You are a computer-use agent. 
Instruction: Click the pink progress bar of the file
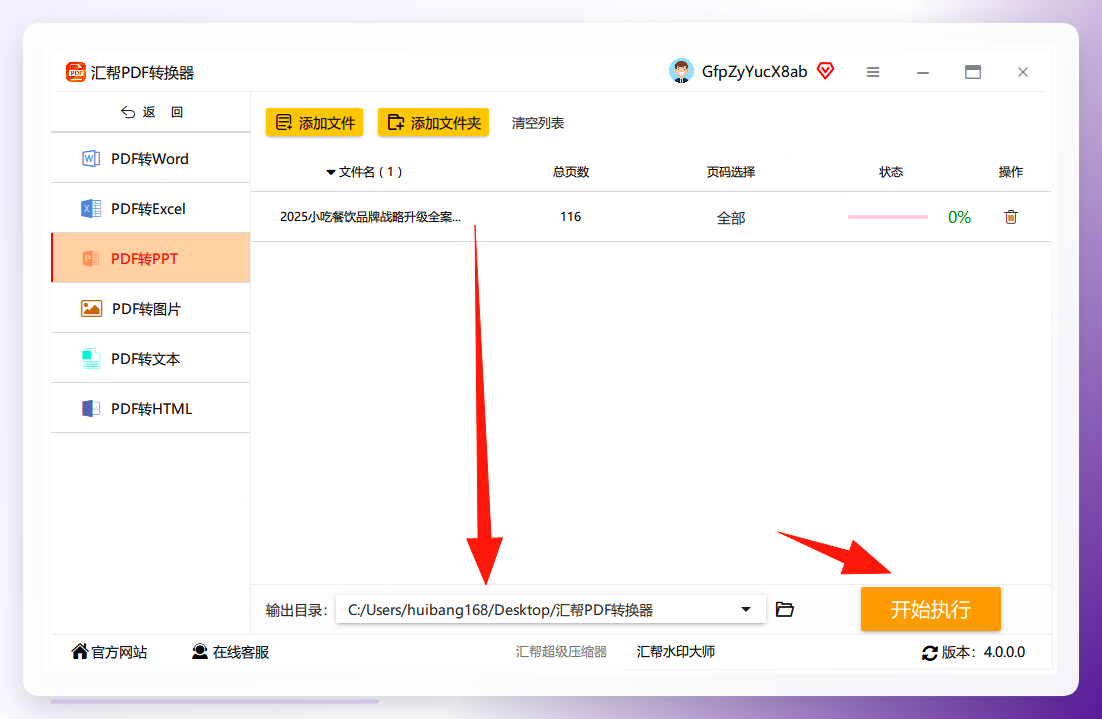pyautogui.click(x=888, y=217)
